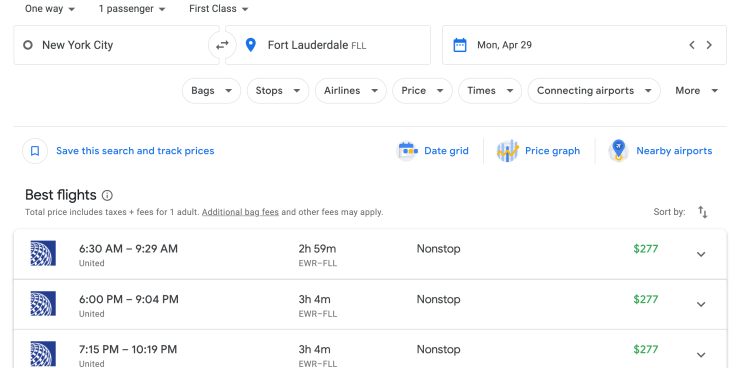Screen dimensions: 750x368
Task: Open the 1 passenger dropdown
Action: tap(132, 9)
